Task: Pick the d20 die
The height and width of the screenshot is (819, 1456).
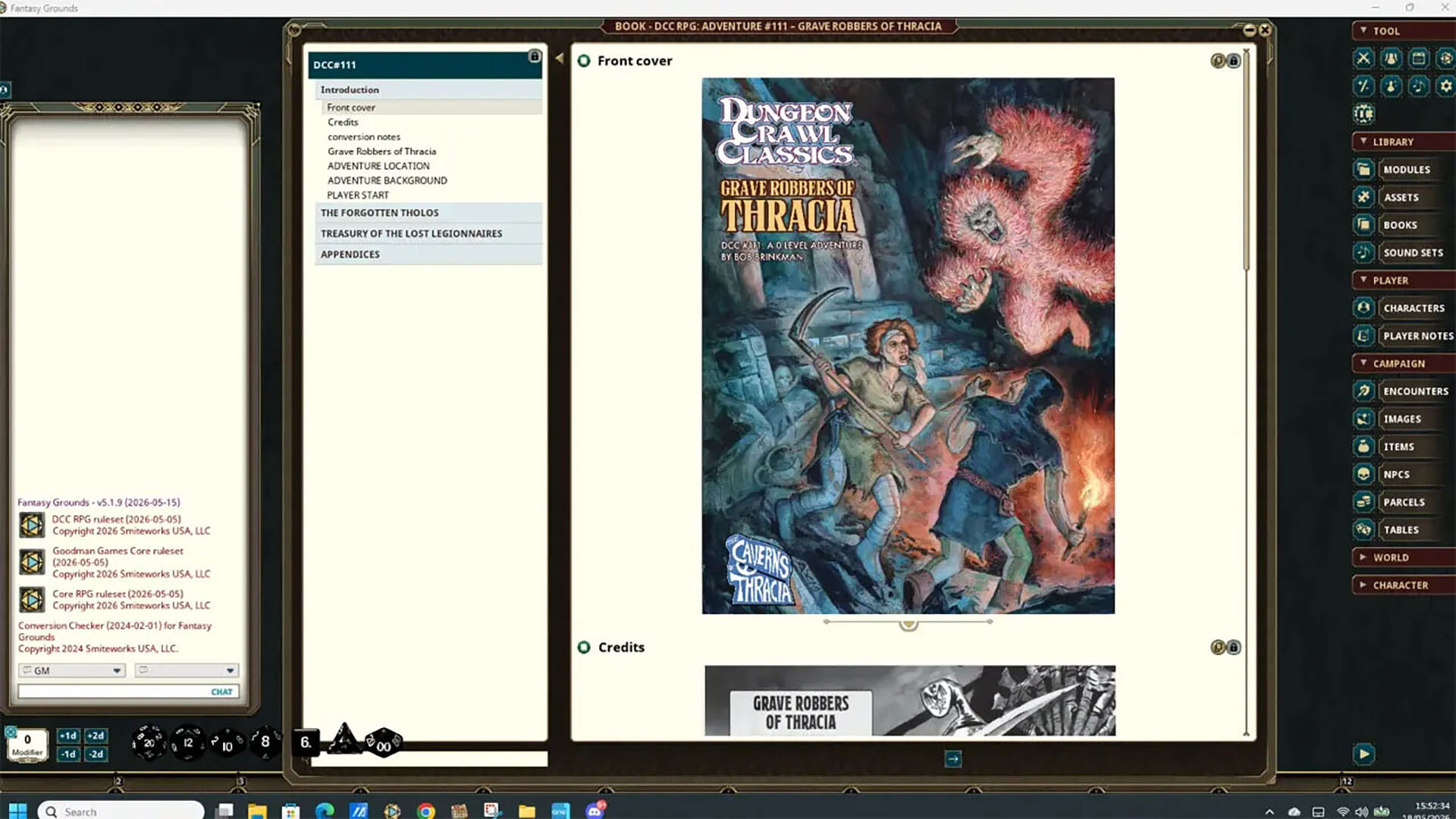Action: tap(149, 742)
